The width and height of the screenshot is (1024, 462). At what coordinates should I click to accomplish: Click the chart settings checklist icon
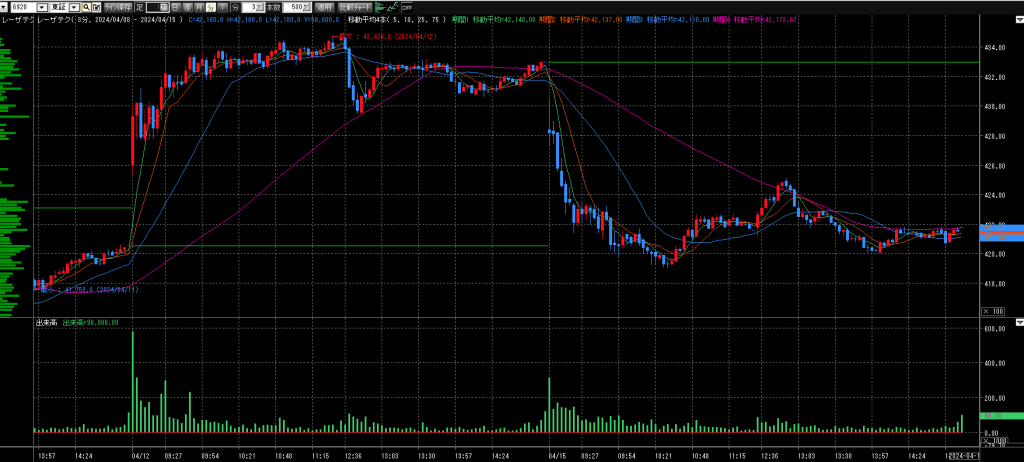point(96,7)
